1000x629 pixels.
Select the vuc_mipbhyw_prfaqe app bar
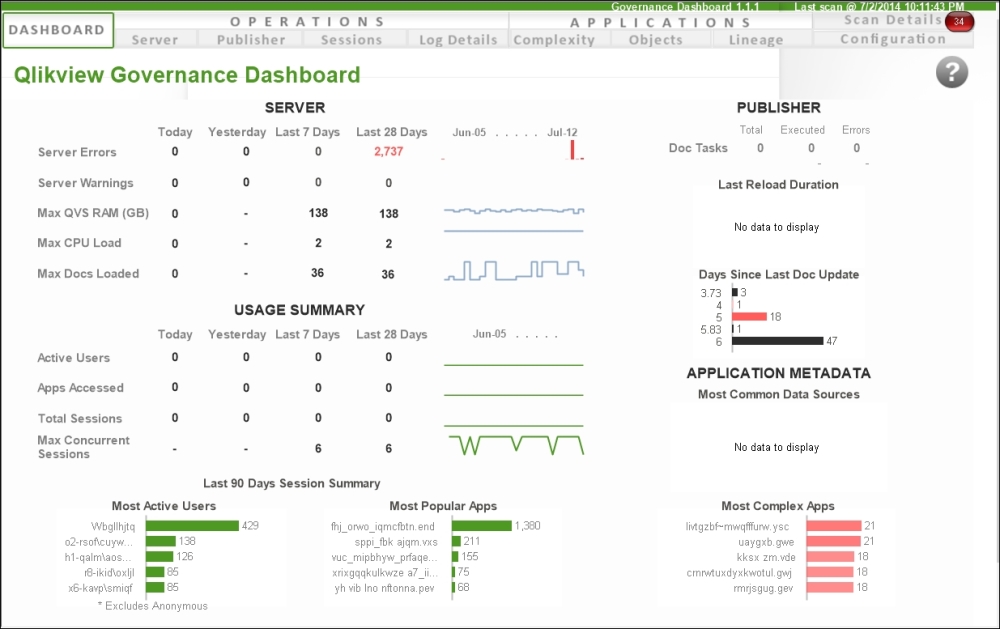click(x=455, y=556)
